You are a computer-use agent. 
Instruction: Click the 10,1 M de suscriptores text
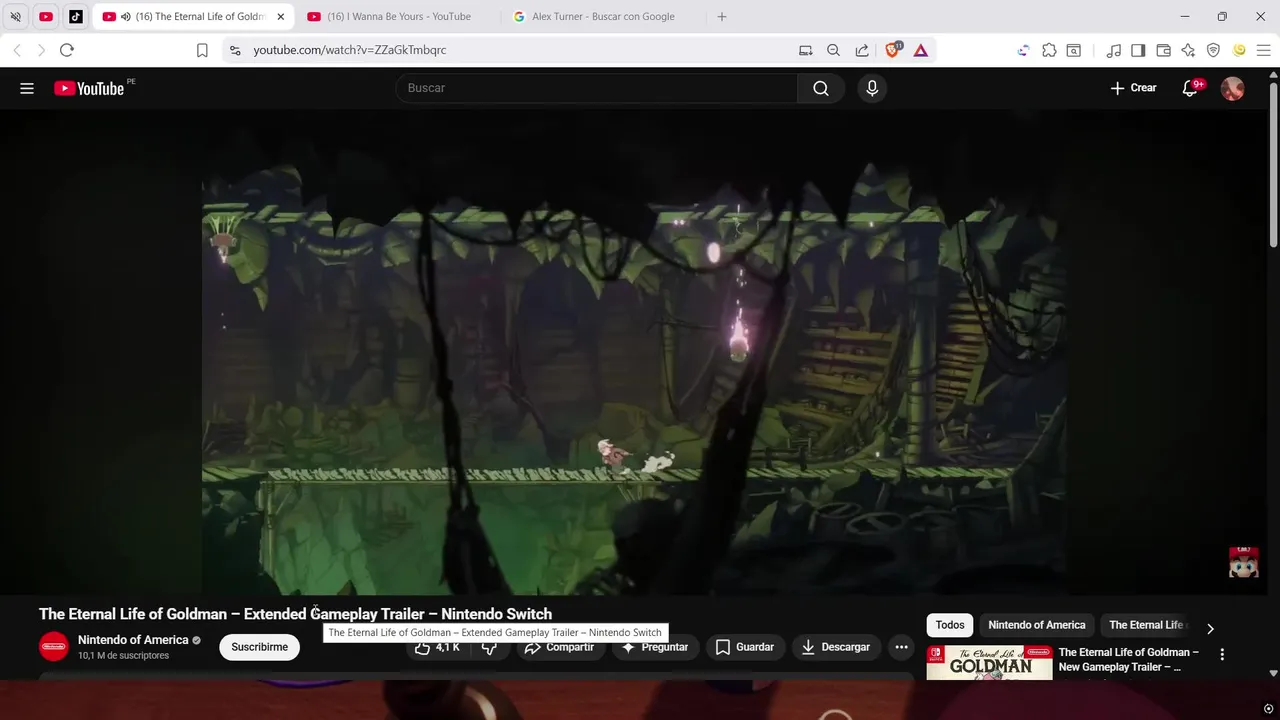tap(123, 656)
